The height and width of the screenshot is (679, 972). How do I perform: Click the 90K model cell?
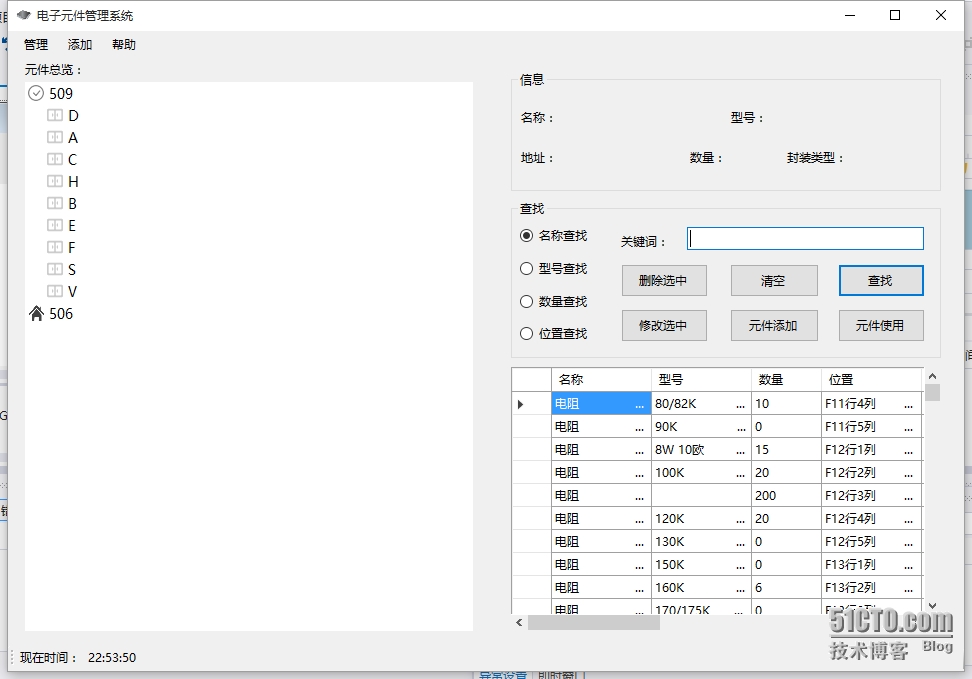coord(701,427)
